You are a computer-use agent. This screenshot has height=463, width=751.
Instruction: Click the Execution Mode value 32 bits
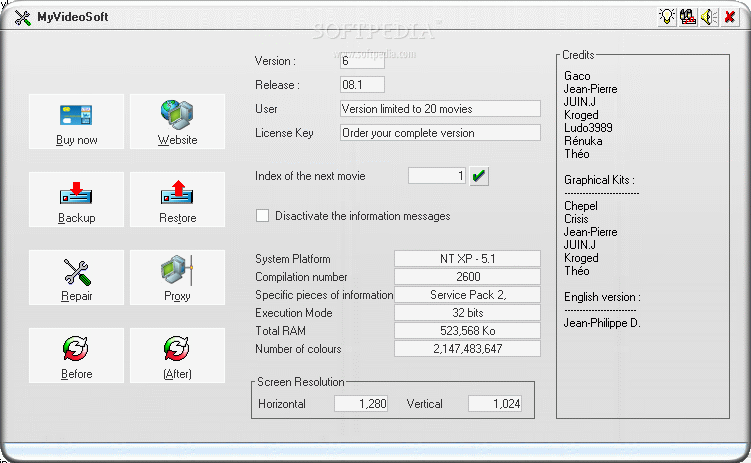467,313
